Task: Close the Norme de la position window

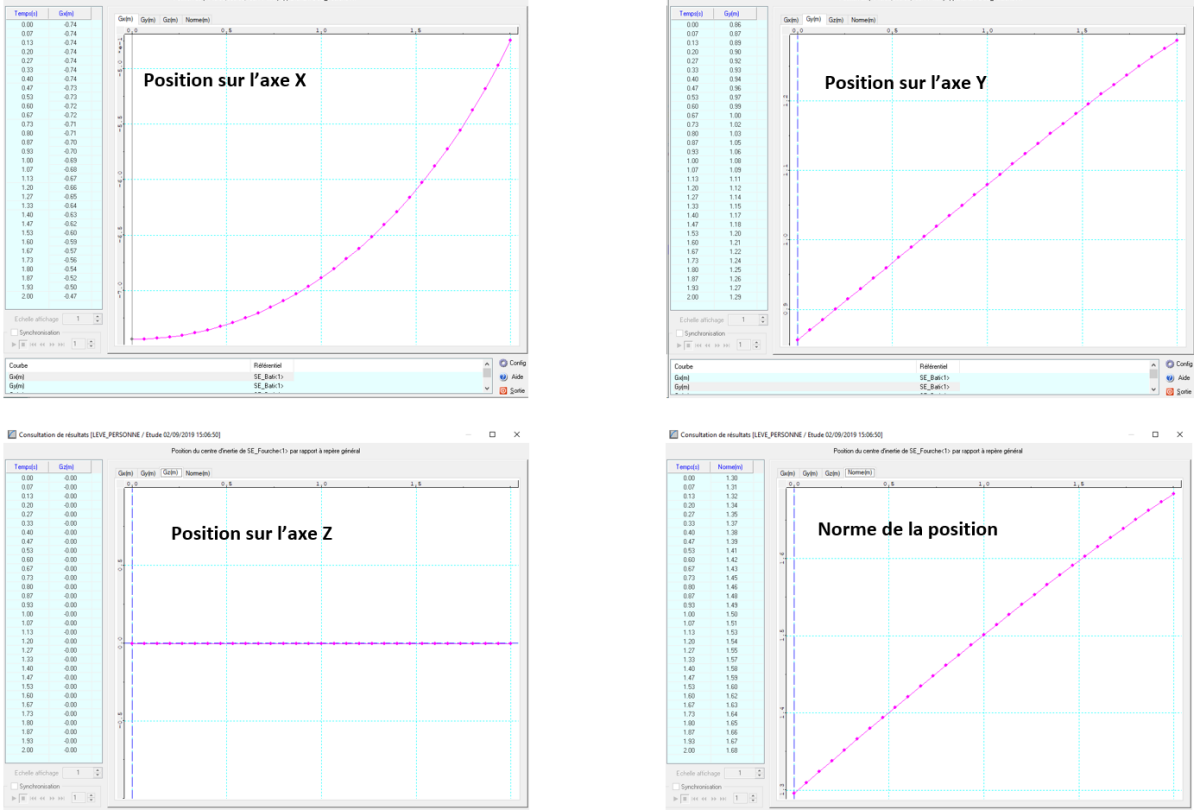Action: tap(1180, 435)
